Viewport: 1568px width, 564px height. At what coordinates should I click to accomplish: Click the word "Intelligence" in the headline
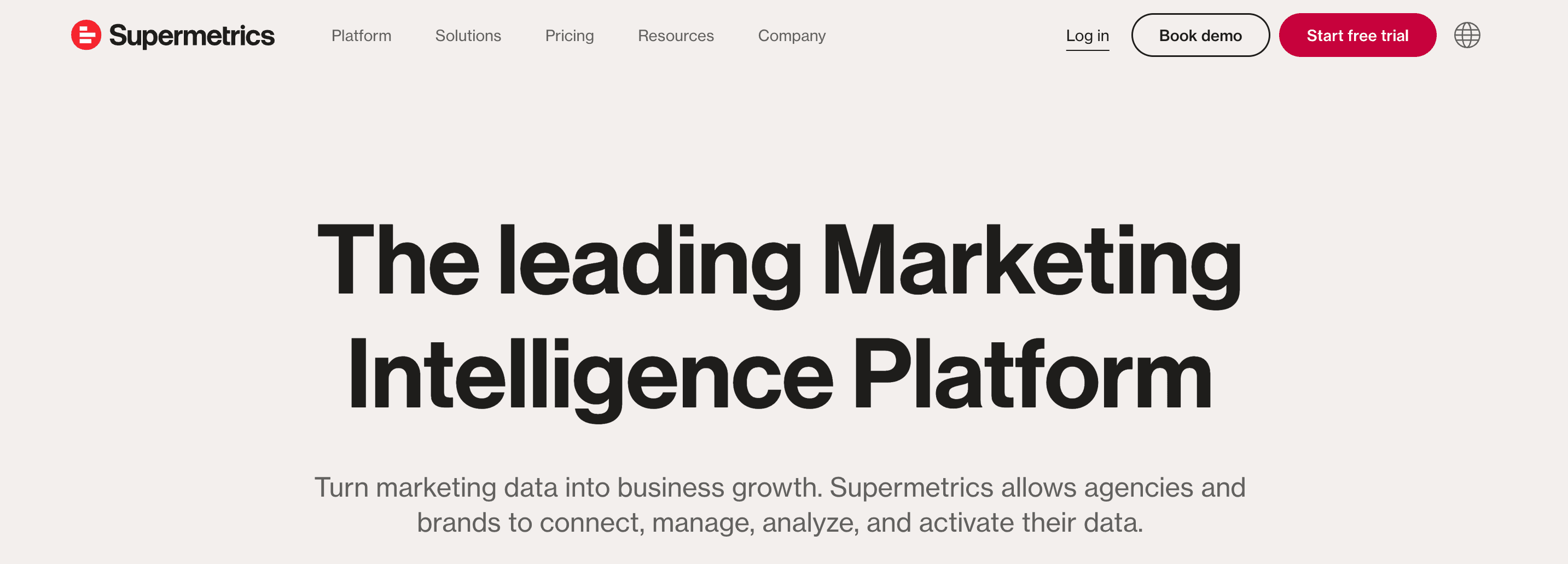point(589,376)
